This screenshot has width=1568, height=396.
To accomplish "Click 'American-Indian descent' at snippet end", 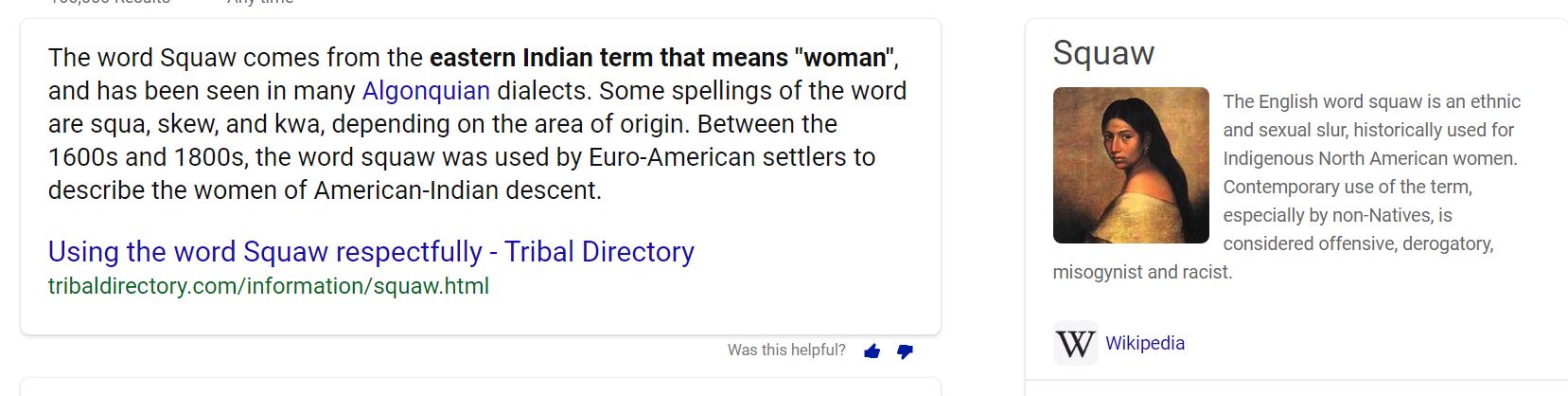I will (x=457, y=190).
